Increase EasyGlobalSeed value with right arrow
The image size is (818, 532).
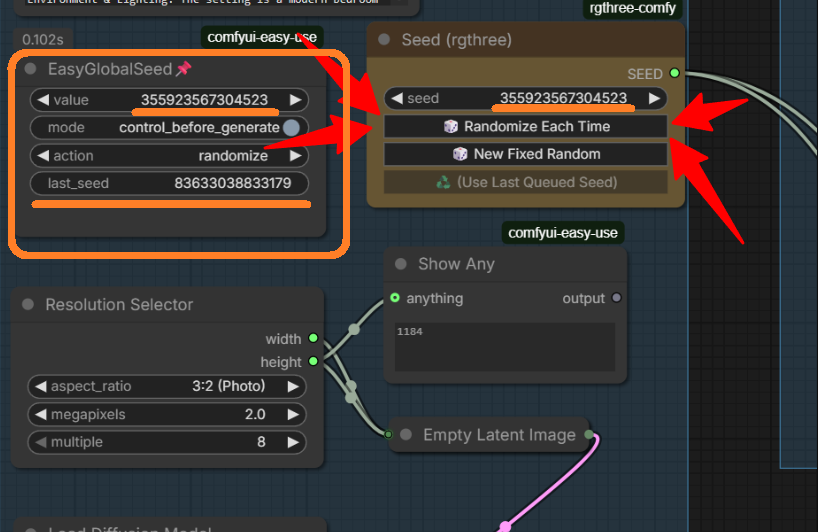[x=295, y=100]
